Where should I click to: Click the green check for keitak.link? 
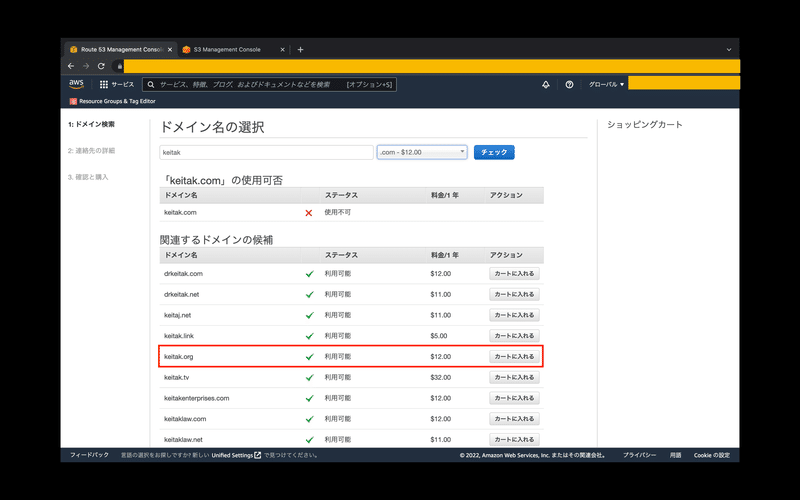[x=310, y=336]
